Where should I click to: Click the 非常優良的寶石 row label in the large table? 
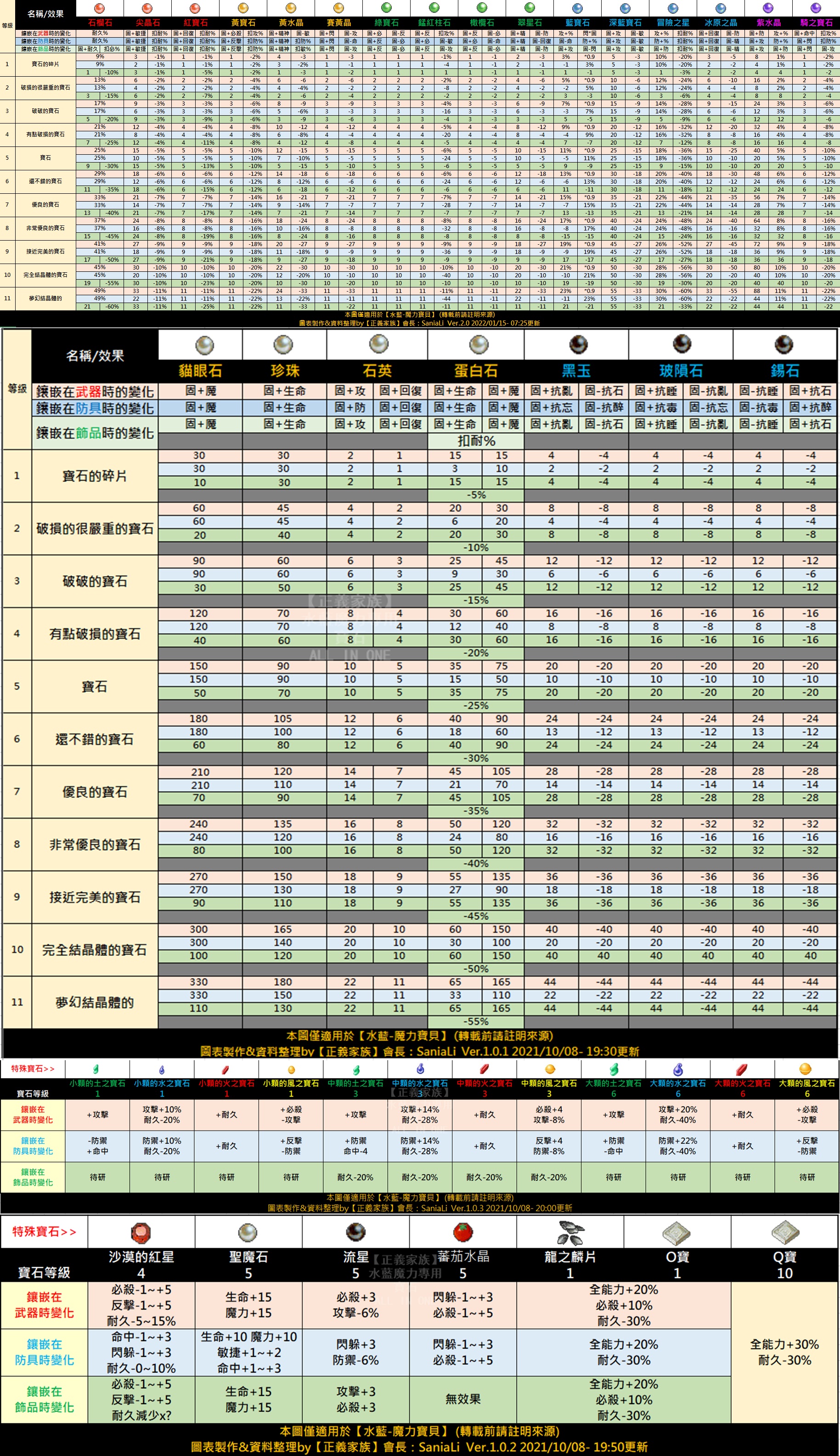click(x=95, y=845)
